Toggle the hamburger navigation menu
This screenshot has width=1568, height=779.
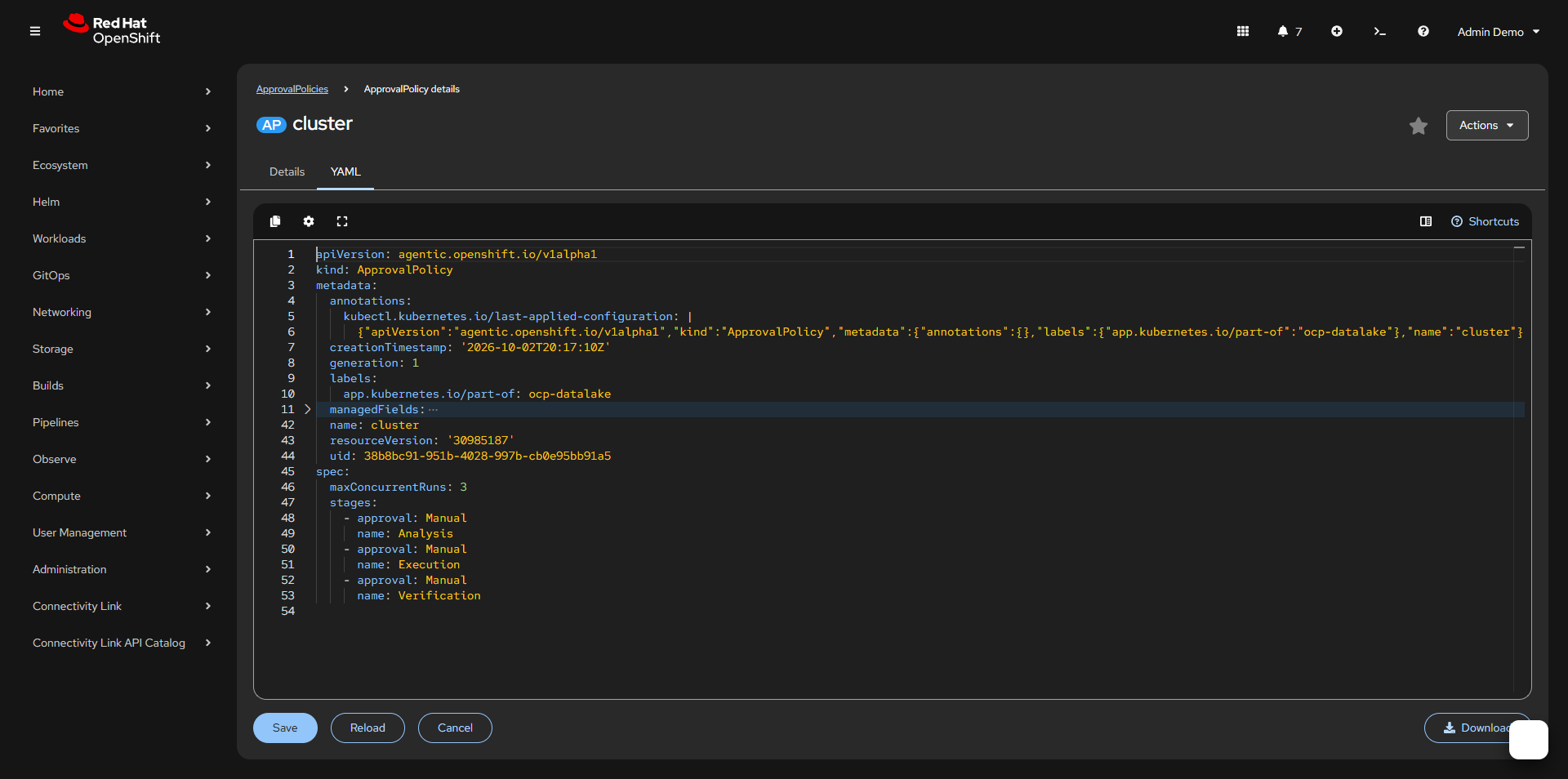coord(35,31)
